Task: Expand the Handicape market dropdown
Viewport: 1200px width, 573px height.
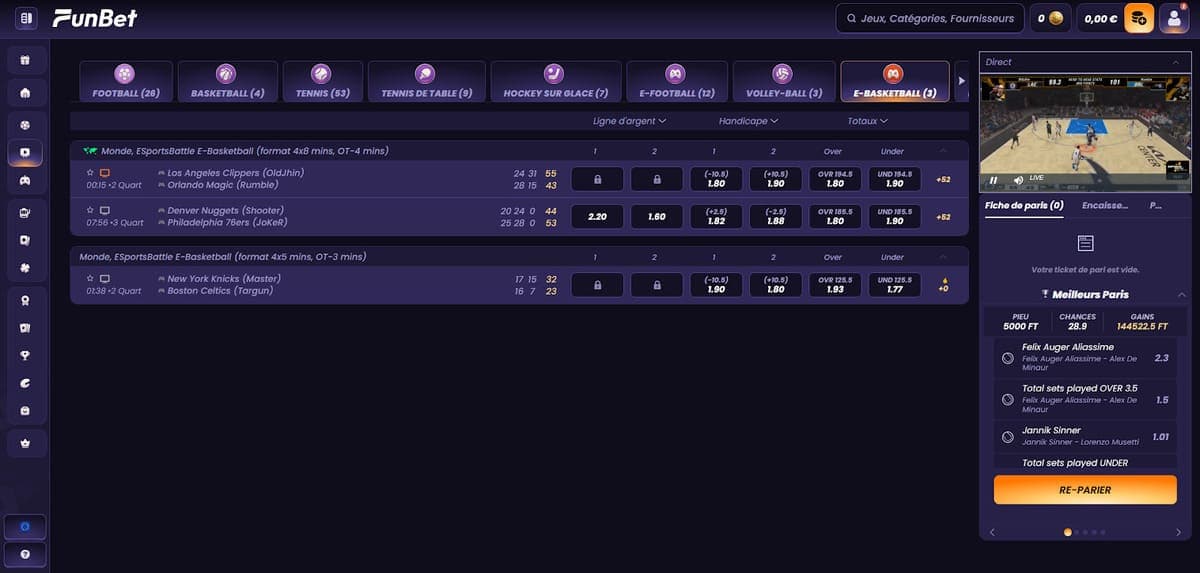Action: pyautogui.click(x=748, y=121)
